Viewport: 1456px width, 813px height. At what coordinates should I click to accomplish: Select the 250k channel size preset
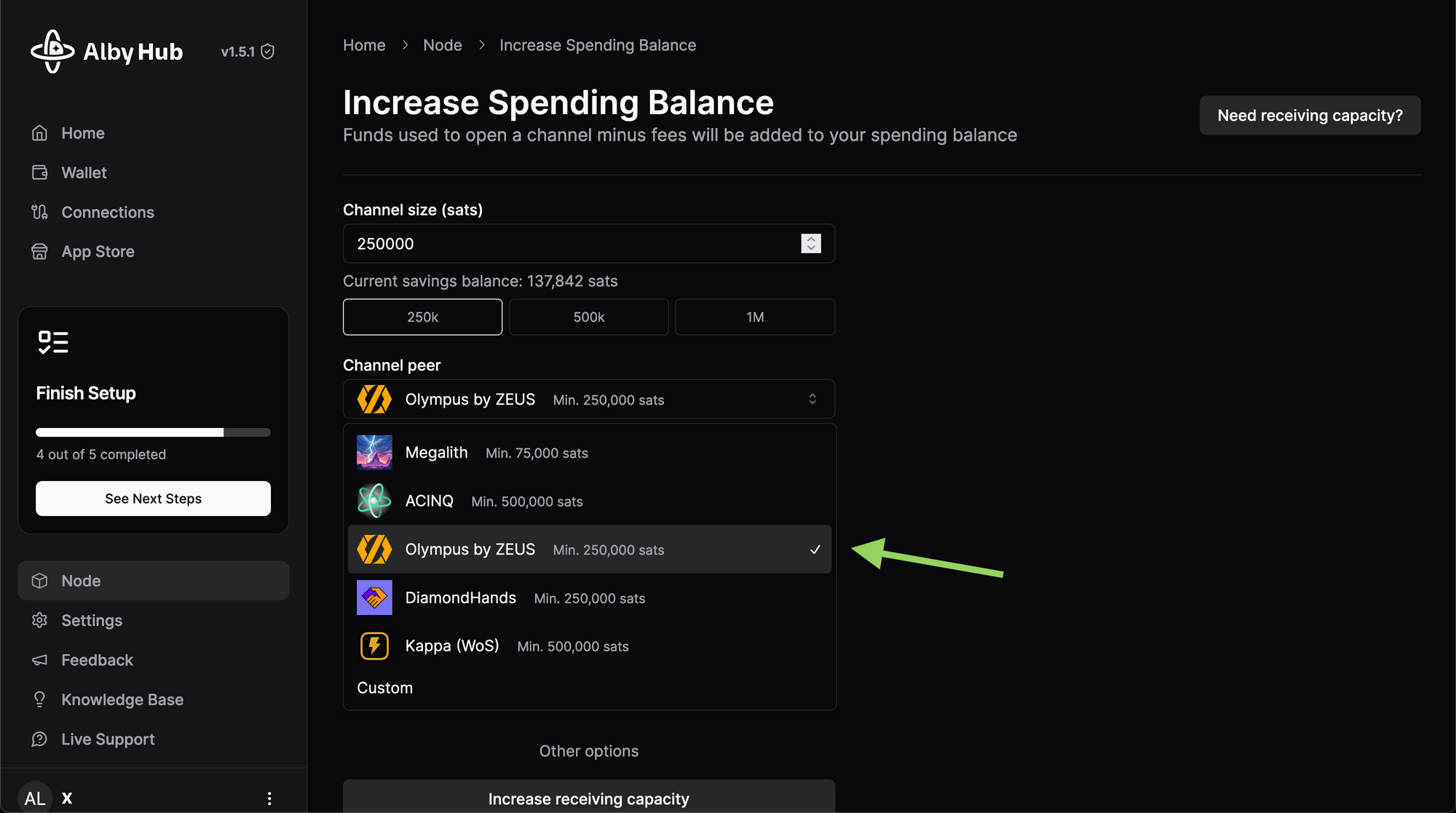coord(422,317)
